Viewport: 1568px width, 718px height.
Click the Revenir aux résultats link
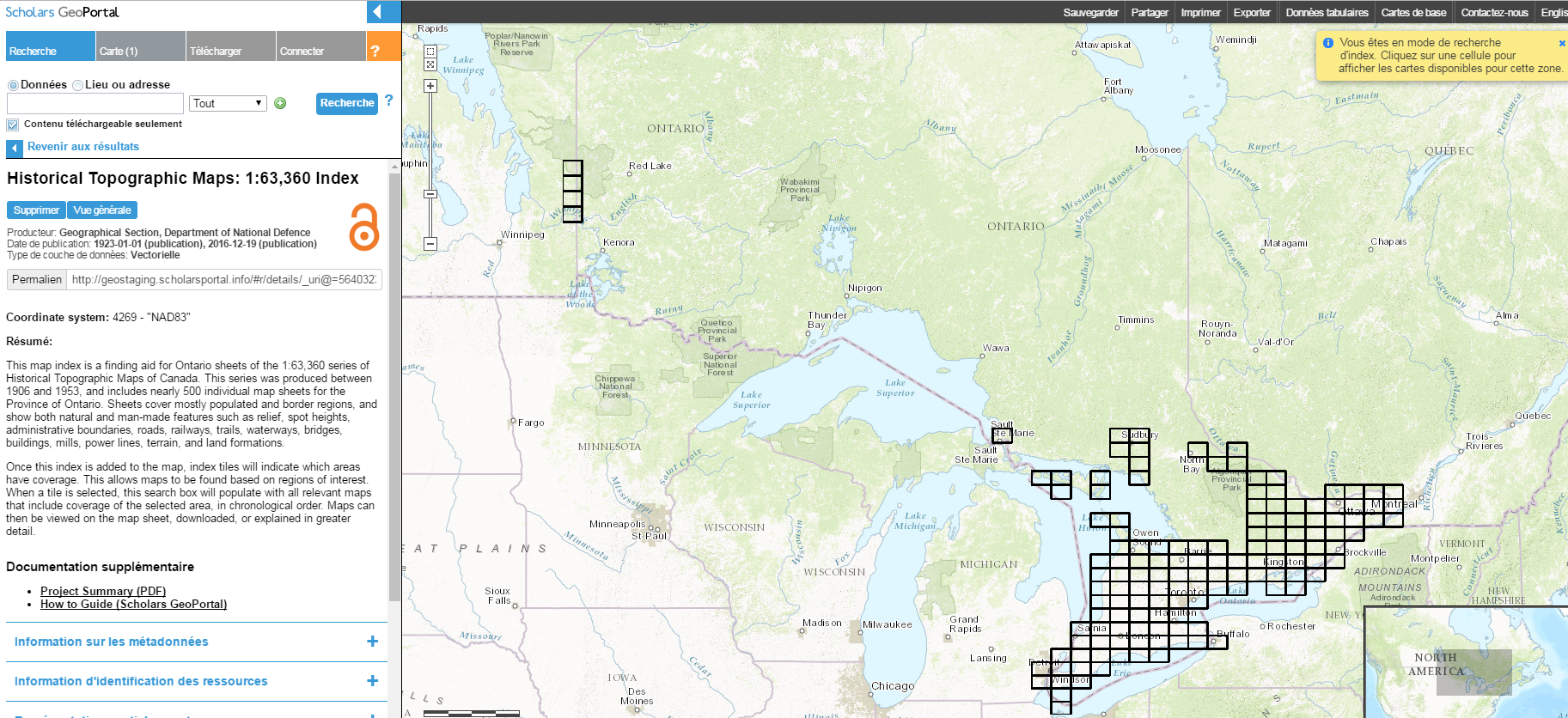[83, 147]
